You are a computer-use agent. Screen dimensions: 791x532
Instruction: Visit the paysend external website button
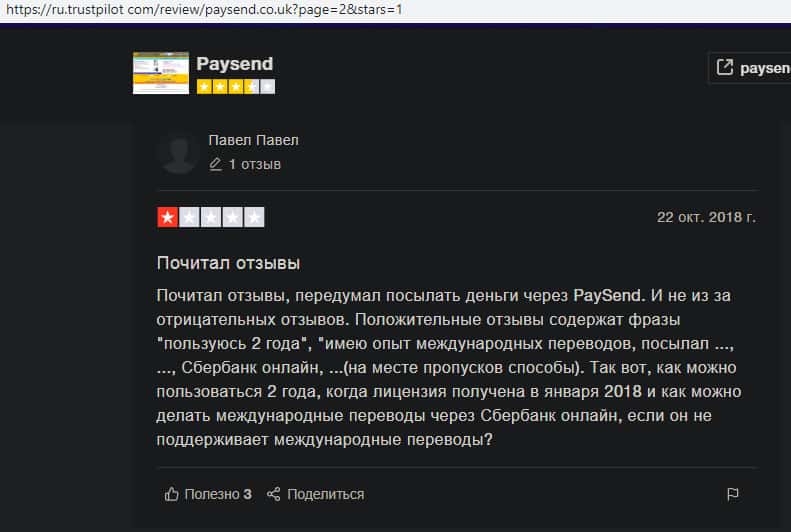752,68
